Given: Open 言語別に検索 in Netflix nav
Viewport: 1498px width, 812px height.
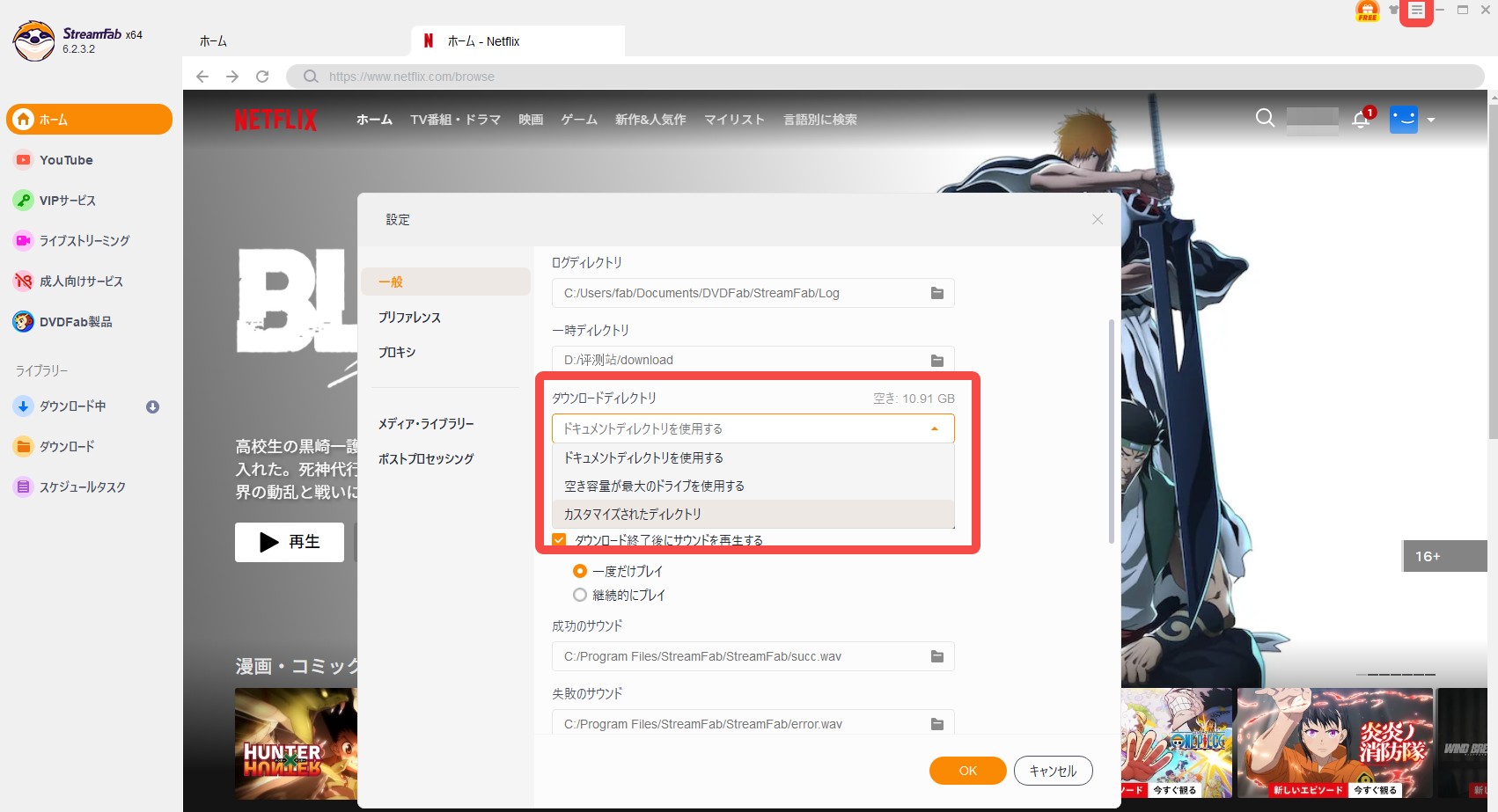Looking at the screenshot, I should (x=820, y=120).
